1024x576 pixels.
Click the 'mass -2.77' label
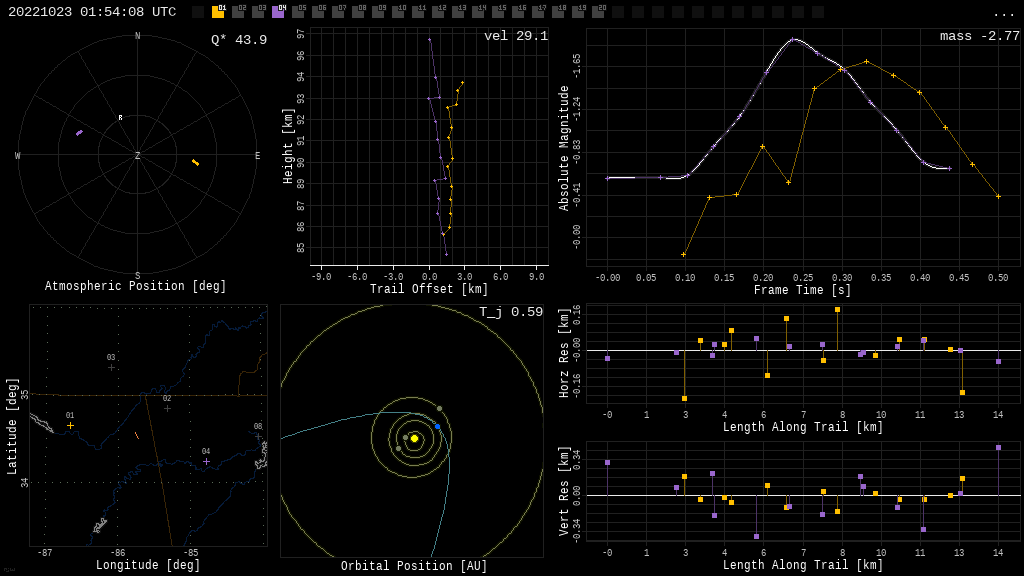pos(979,36)
